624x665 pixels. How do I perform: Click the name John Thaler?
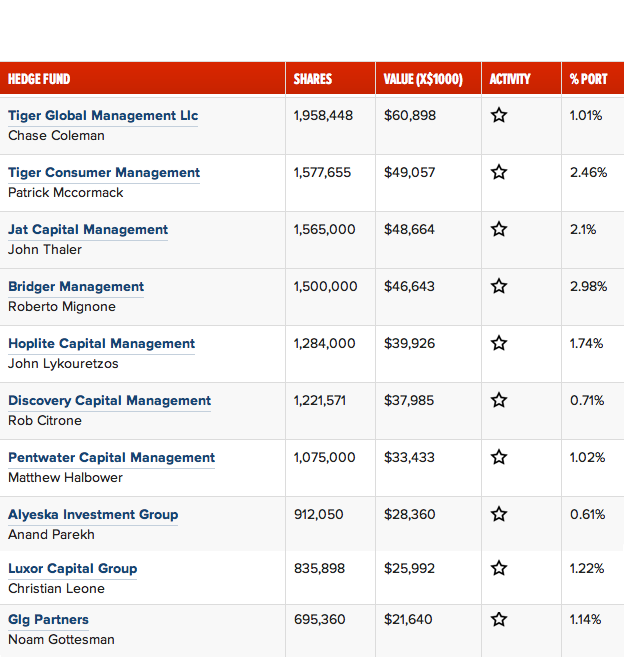tap(45, 249)
